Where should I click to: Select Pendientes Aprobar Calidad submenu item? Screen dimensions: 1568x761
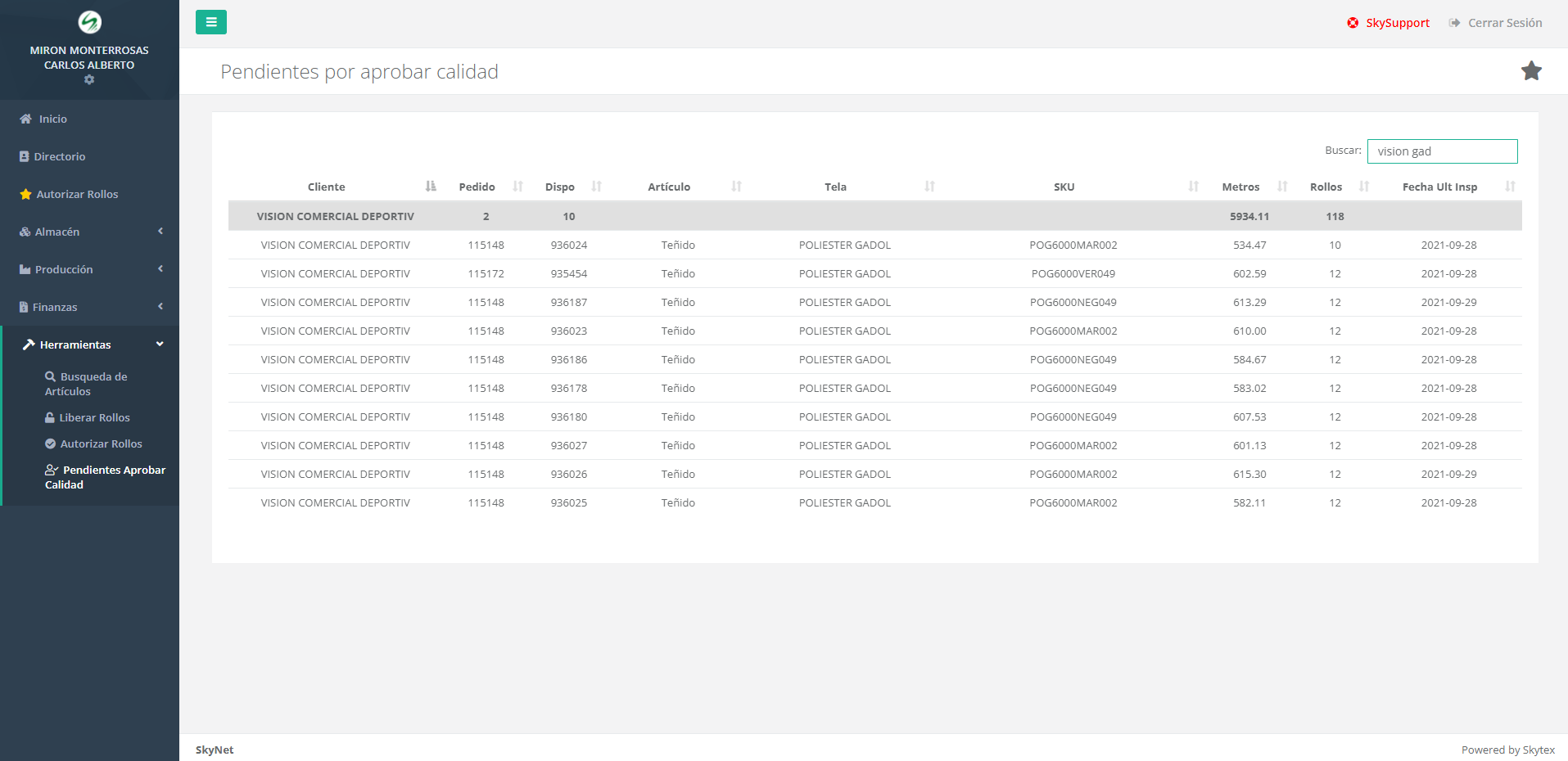point(105,477)
